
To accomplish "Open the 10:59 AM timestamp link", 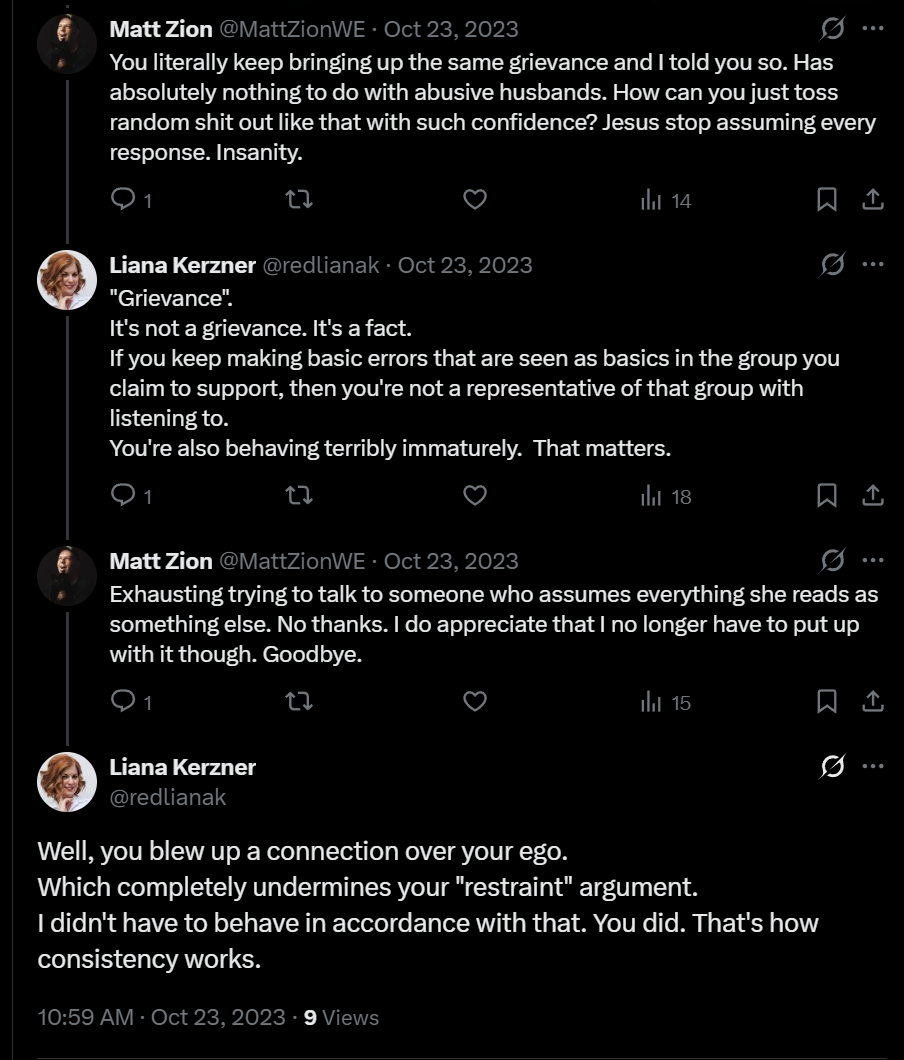I will pyautogui.click(x=162, y=1017).
